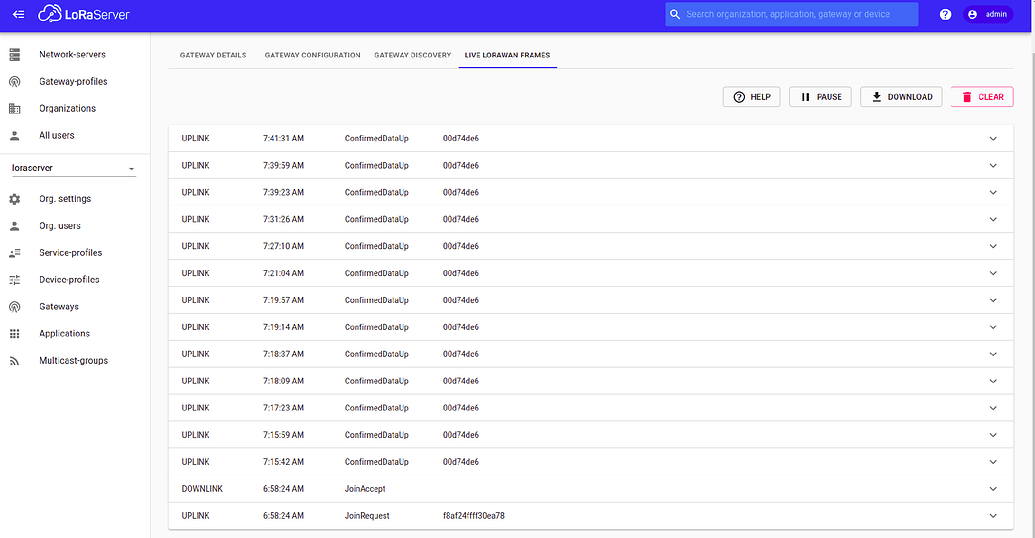Click the Multicast-groups feed icon
The width and height of the screenshot is (1035, 538).
click(x=15, y=361)
